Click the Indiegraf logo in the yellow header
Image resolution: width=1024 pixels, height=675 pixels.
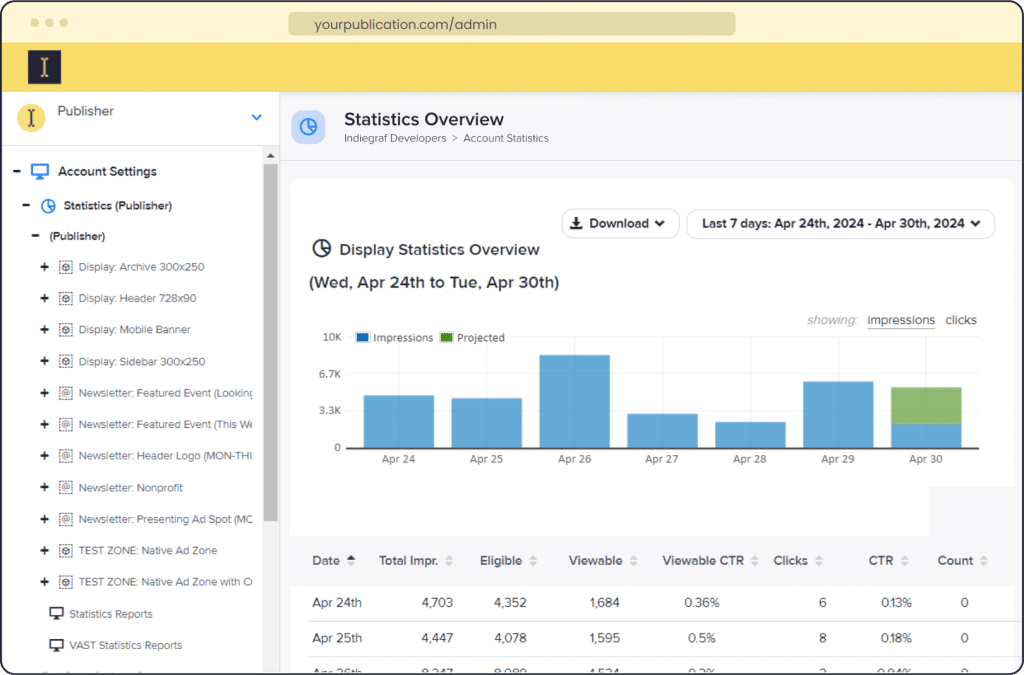pos(44,66)
